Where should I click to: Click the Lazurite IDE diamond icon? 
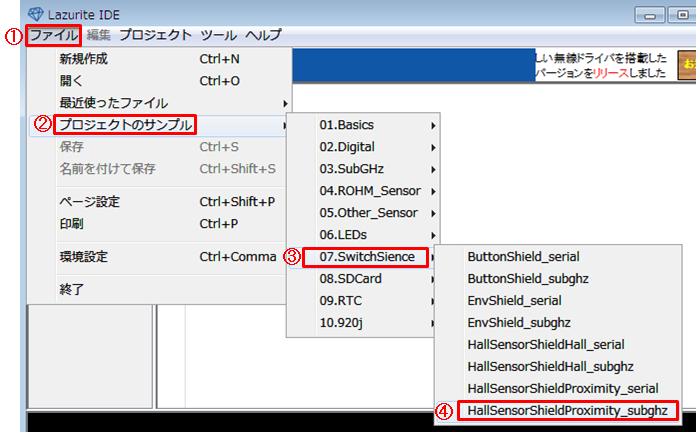(36, 14)
